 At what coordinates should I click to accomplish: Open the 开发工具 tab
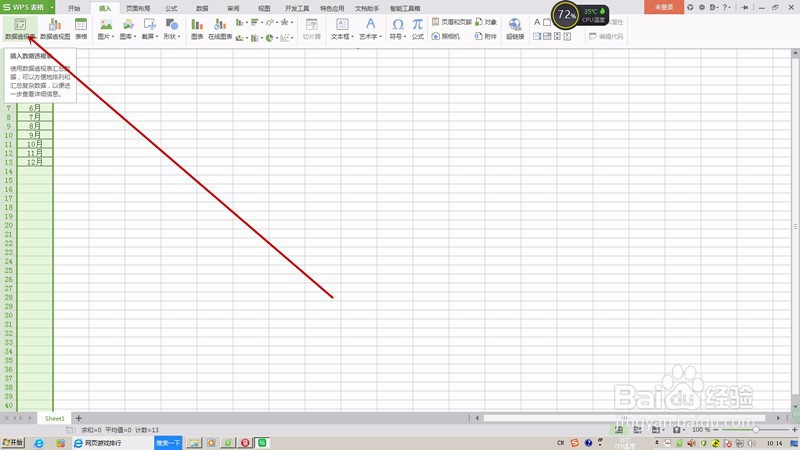(297, 8)
